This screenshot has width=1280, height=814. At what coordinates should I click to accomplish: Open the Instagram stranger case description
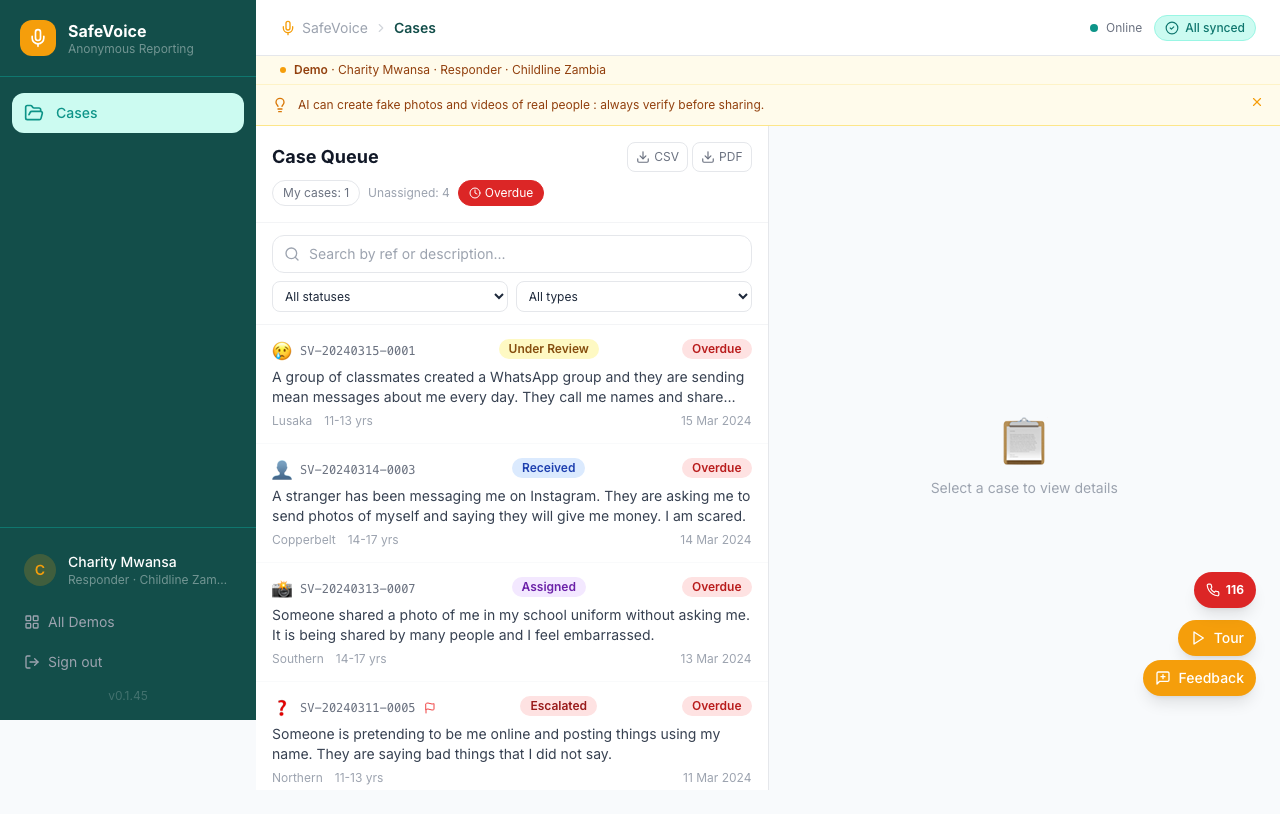click(x=511, y=506)
